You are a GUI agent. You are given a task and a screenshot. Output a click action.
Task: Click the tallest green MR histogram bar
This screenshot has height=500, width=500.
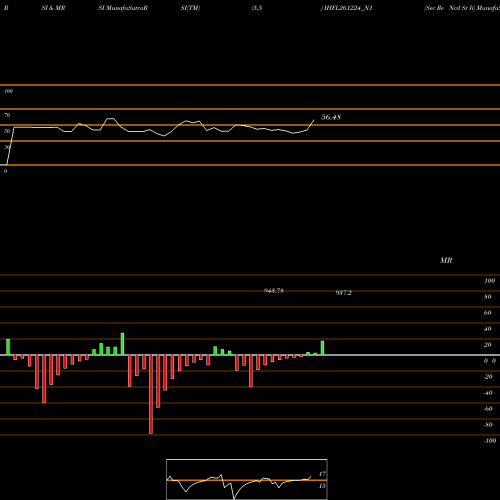coord(122,344)
